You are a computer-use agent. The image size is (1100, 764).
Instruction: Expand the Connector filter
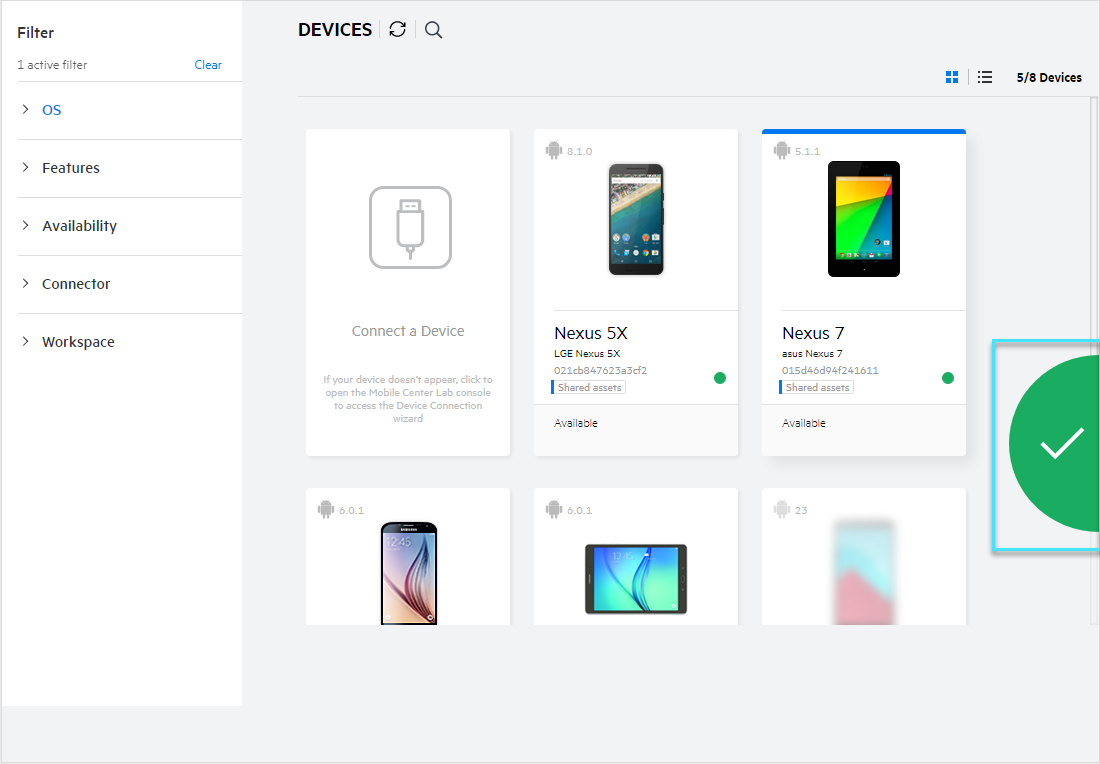(x=75, y=284)
